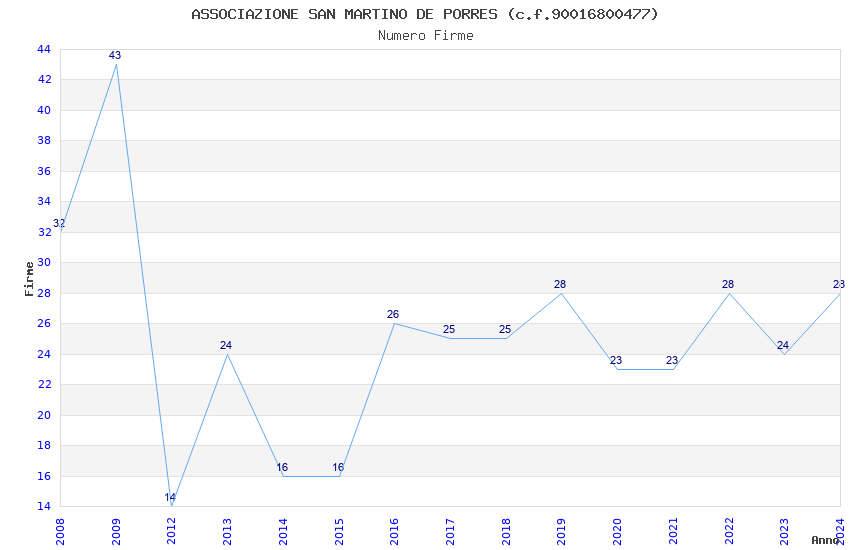The image size is (850, 550).
Task: Select the 2008 year label
Action: pyautogui.click(x=60, y=531)
